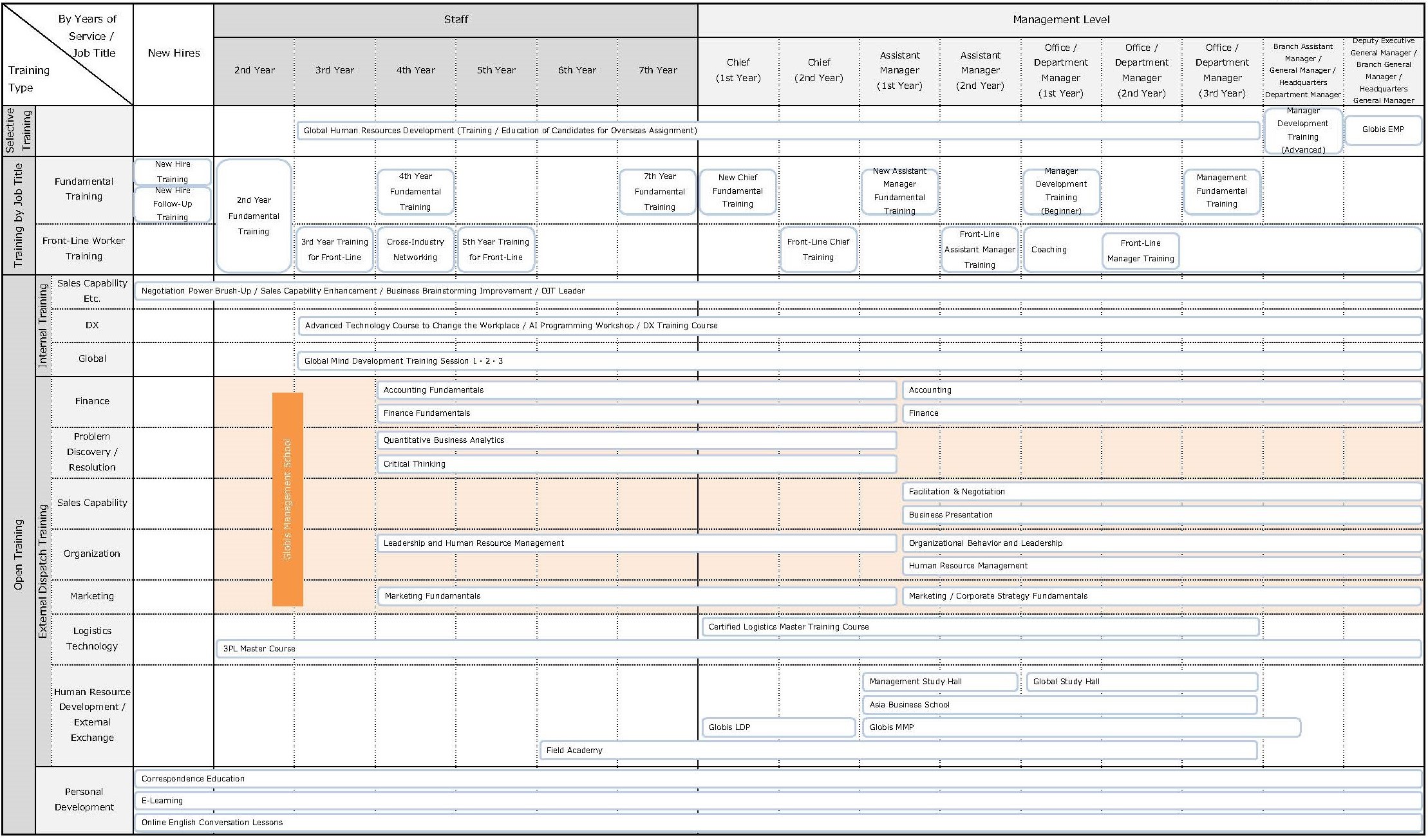Click Office / Department Manager (3rd Year) header
The image size is (1428, 840).
tap(1222, 71)
